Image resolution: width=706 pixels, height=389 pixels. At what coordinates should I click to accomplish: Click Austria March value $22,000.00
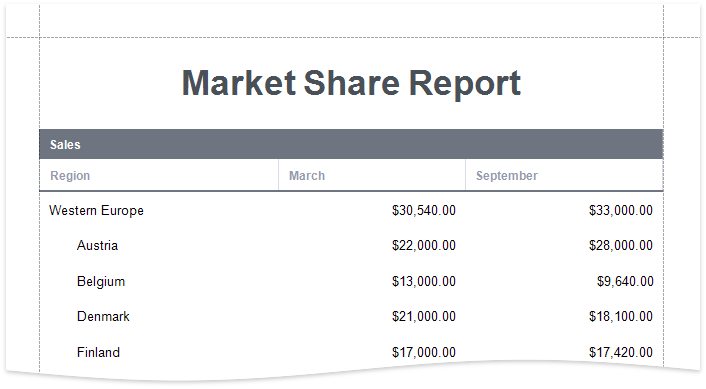(x=424, y=245)
